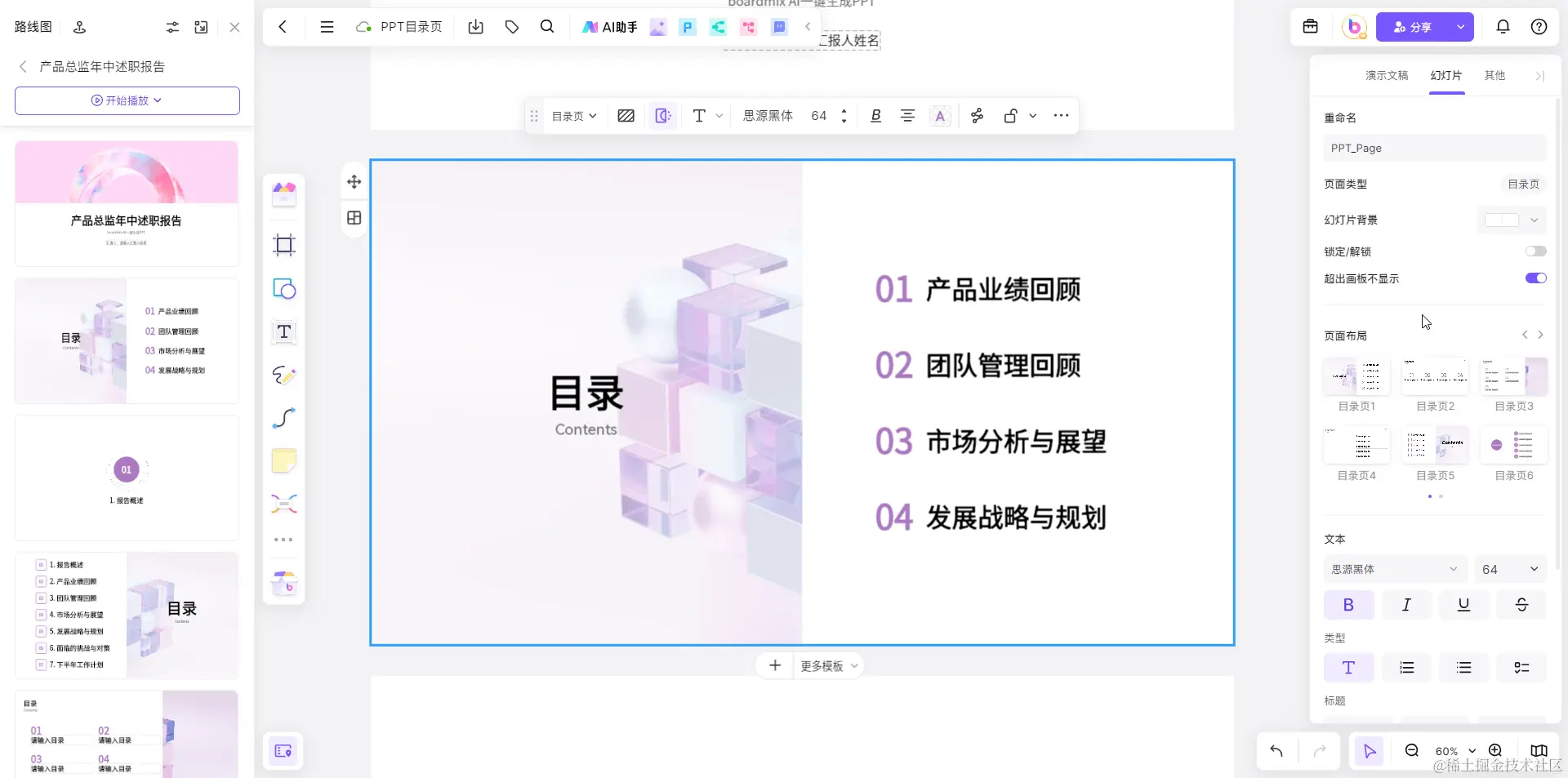Click the font size stepper arrows
Screen dimensions: 1568x778
tap(844, 116)
